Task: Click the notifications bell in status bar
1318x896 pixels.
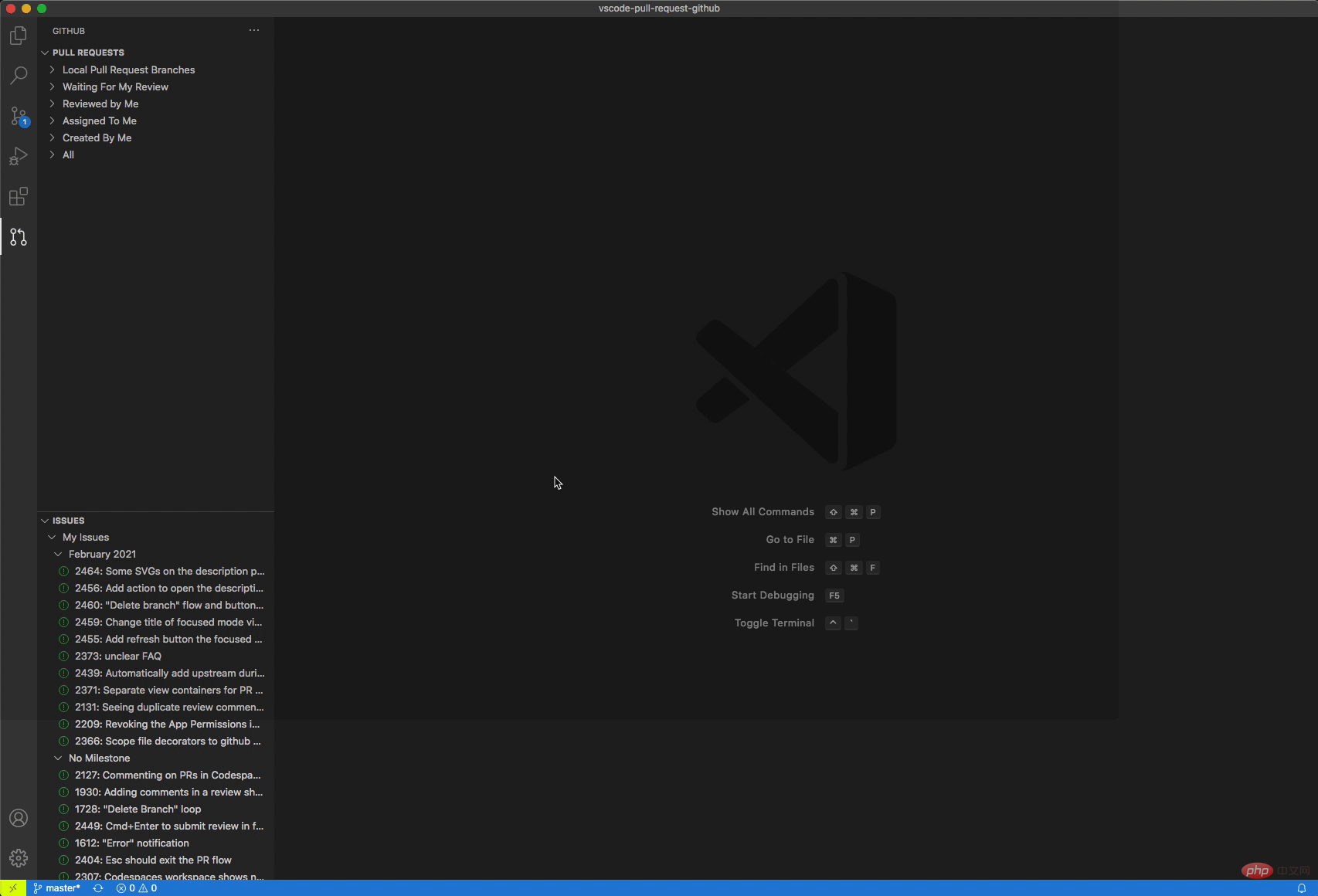Action: click(1302, 888)
